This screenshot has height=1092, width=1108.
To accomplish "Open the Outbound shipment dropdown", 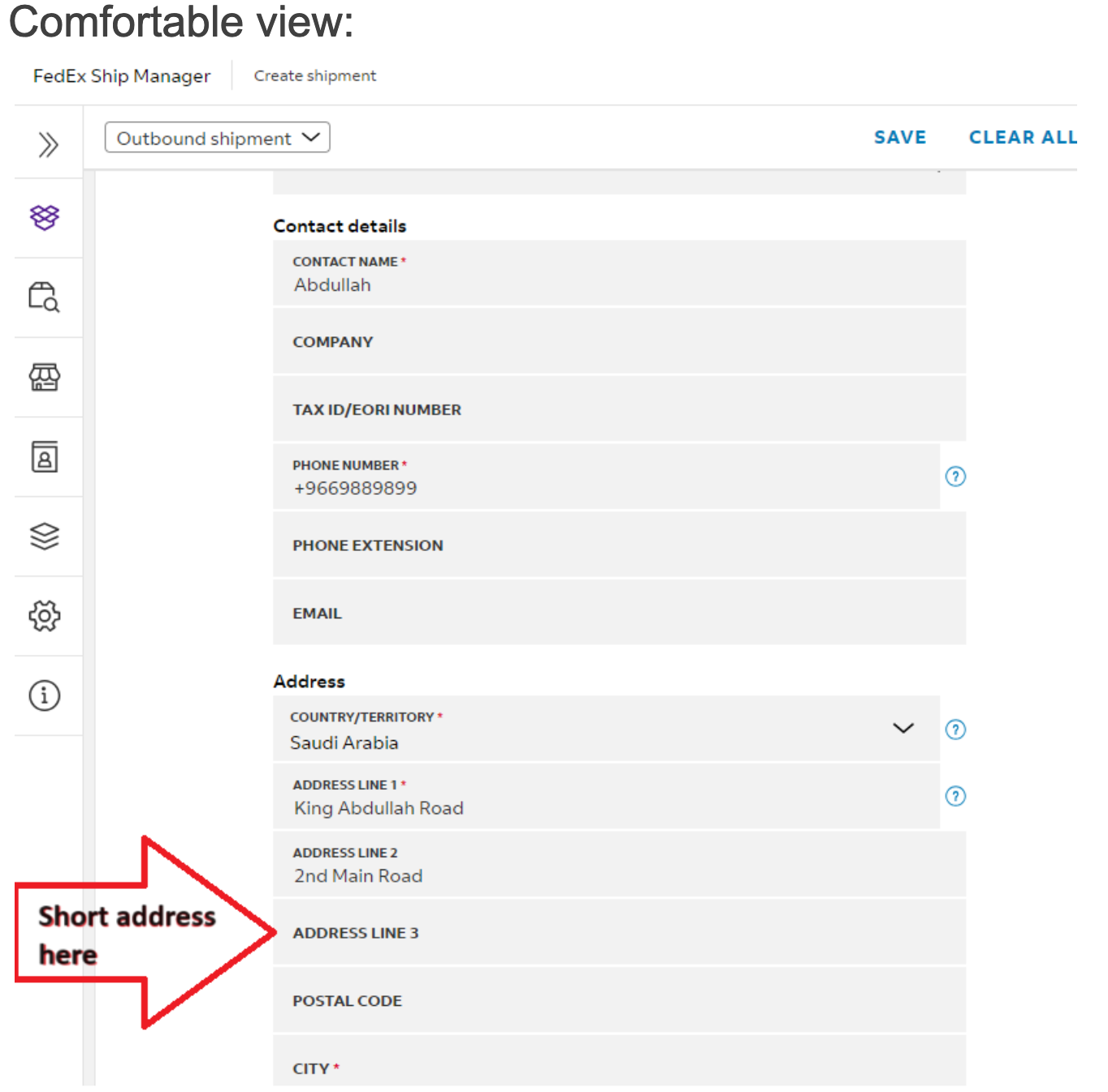I will coord(217,138).
